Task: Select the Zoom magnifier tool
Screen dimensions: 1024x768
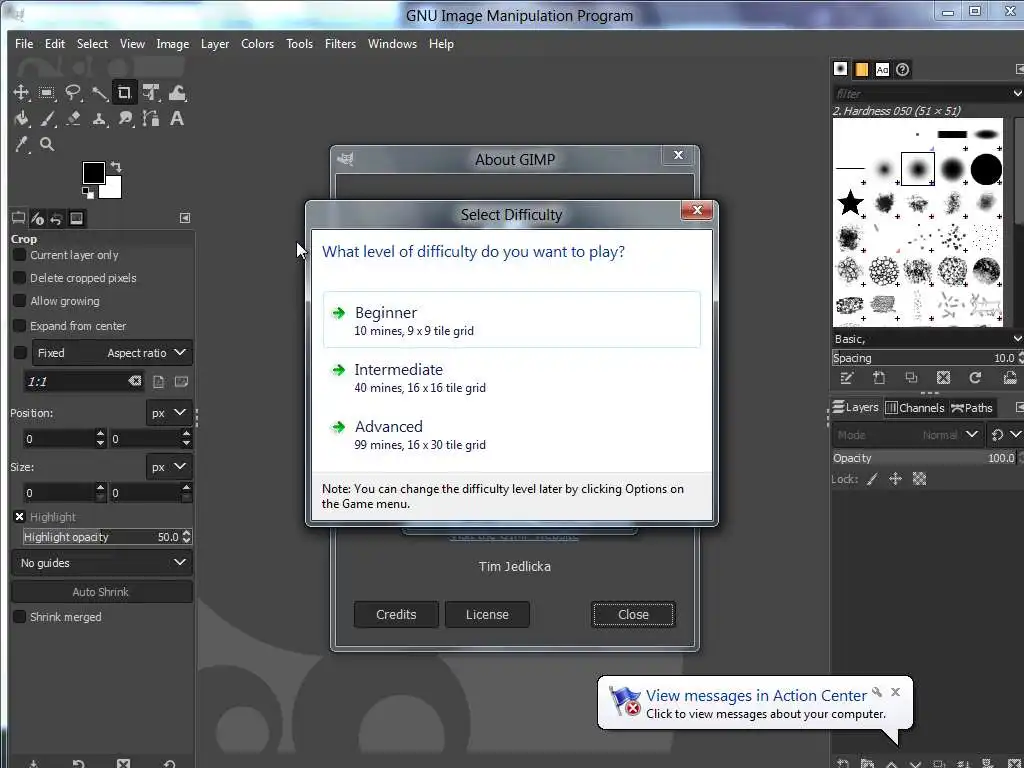Action: tap(46, 144)
